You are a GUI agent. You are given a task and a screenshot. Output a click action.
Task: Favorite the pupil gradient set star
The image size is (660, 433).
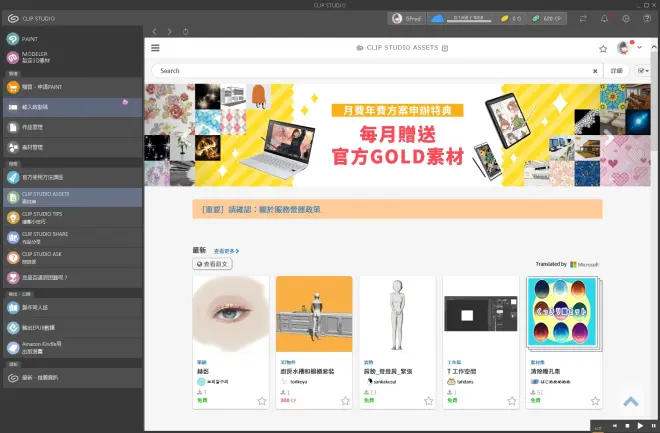[x=595, y=401]
